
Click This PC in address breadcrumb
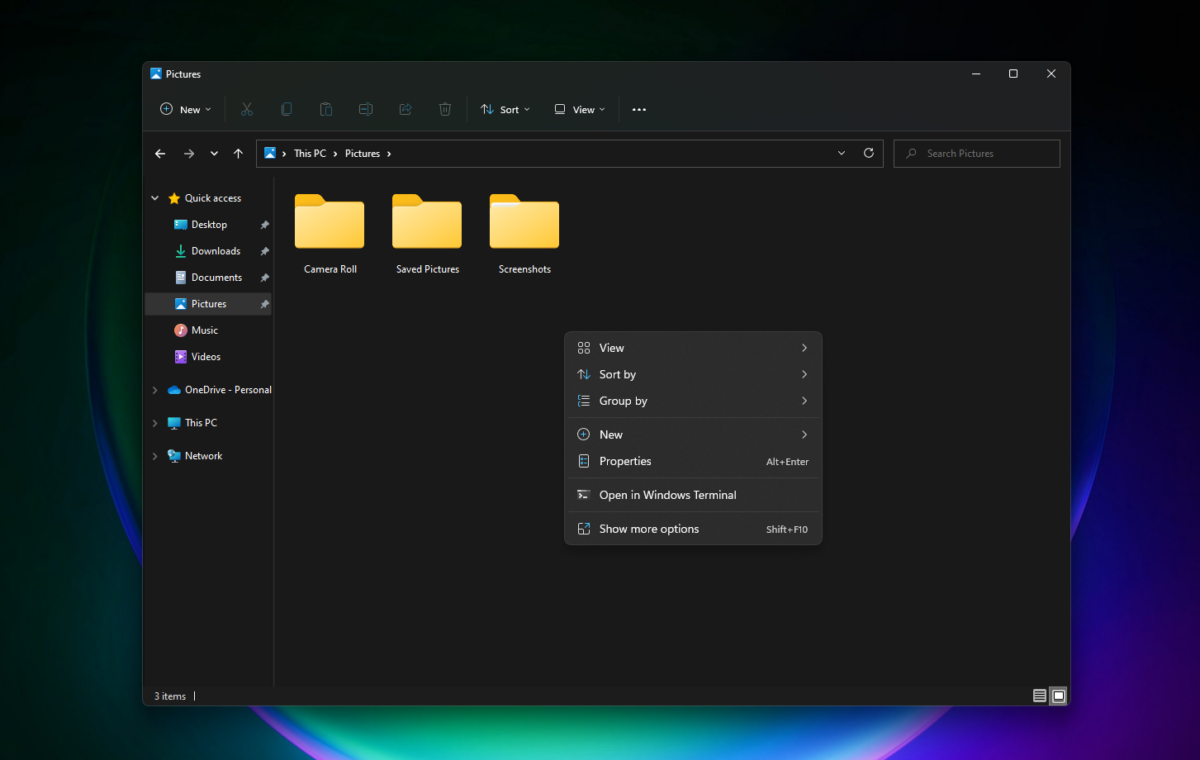point(310,154)
